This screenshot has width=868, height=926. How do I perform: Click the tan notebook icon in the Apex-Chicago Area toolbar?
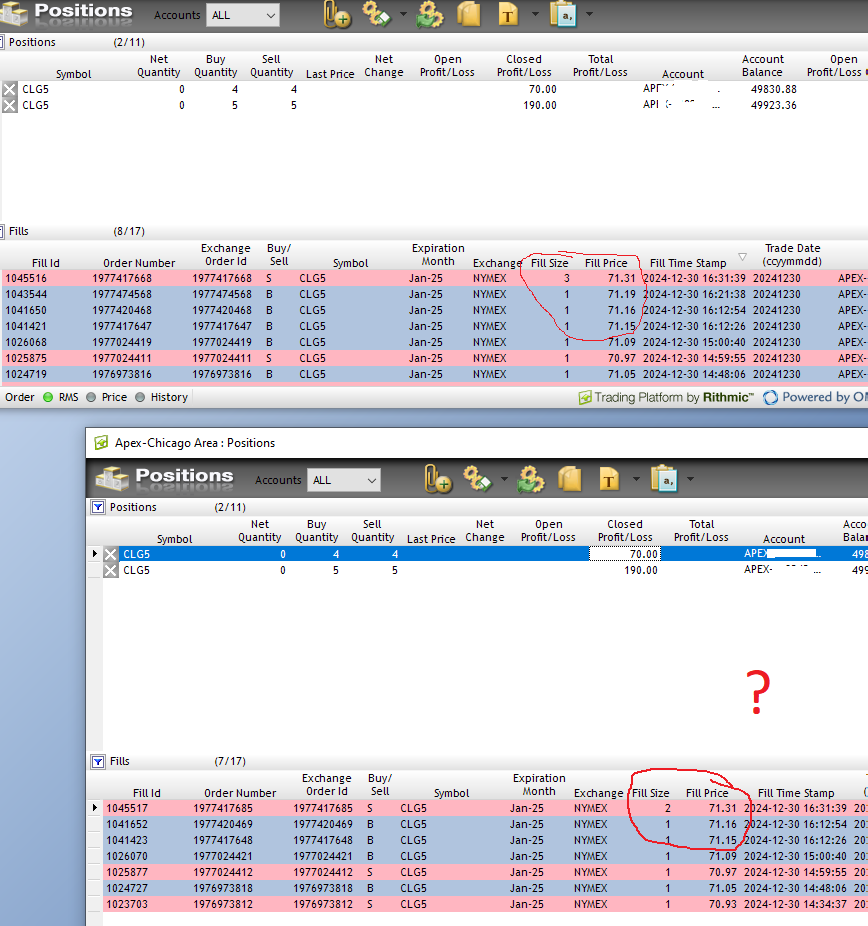pos(569,480)
